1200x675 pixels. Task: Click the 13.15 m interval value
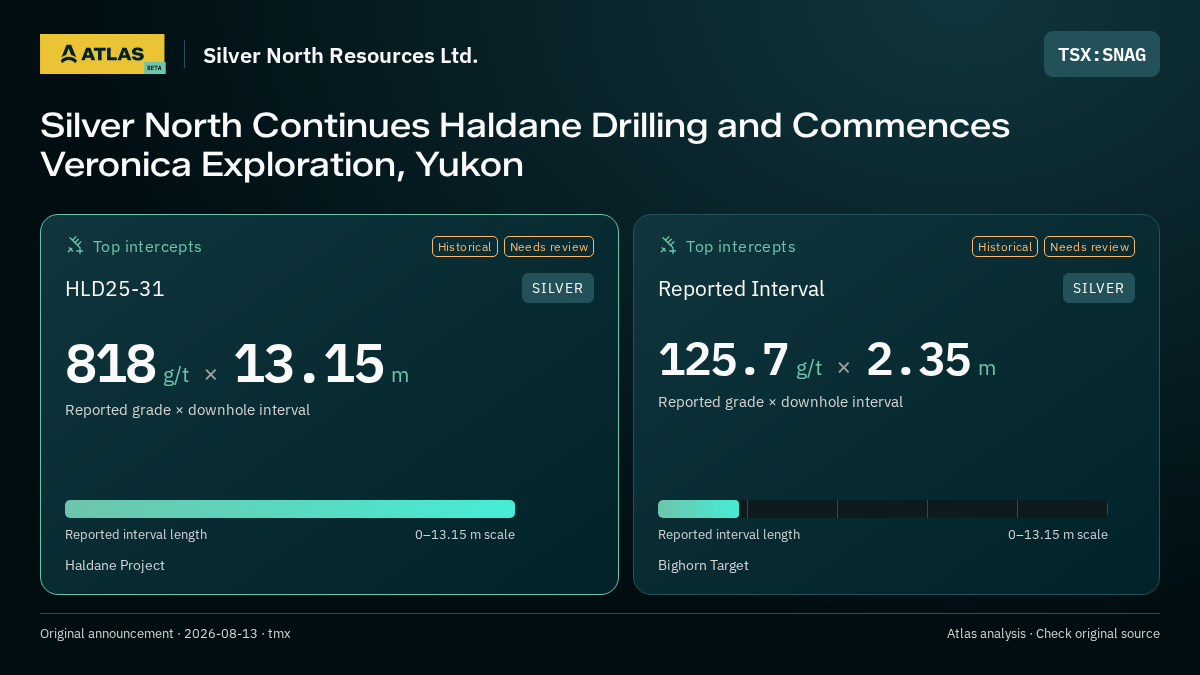(321, 364)
